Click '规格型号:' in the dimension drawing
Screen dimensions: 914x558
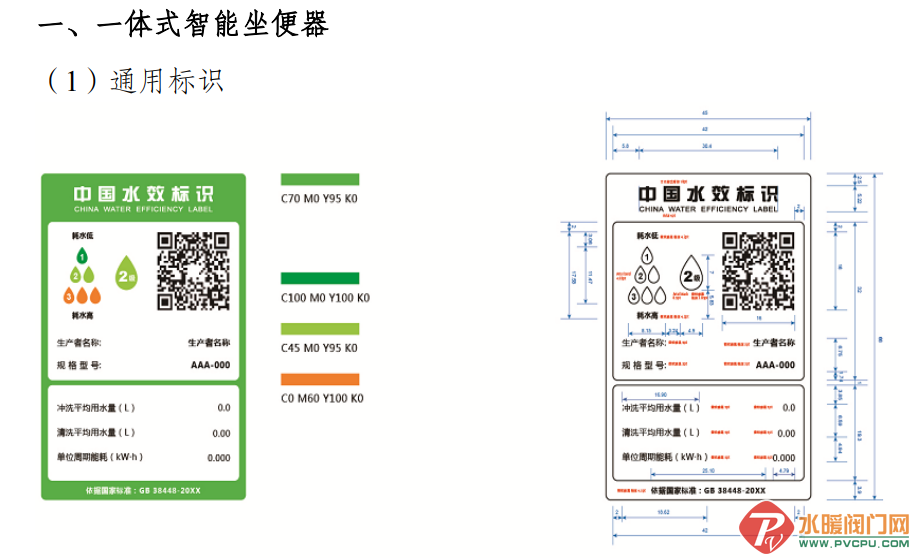pyautogui.click(x=644, y=366)
